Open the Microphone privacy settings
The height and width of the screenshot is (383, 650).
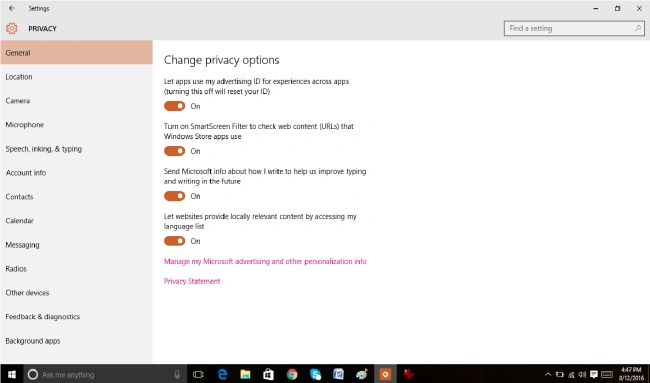[x=76, y=125]
